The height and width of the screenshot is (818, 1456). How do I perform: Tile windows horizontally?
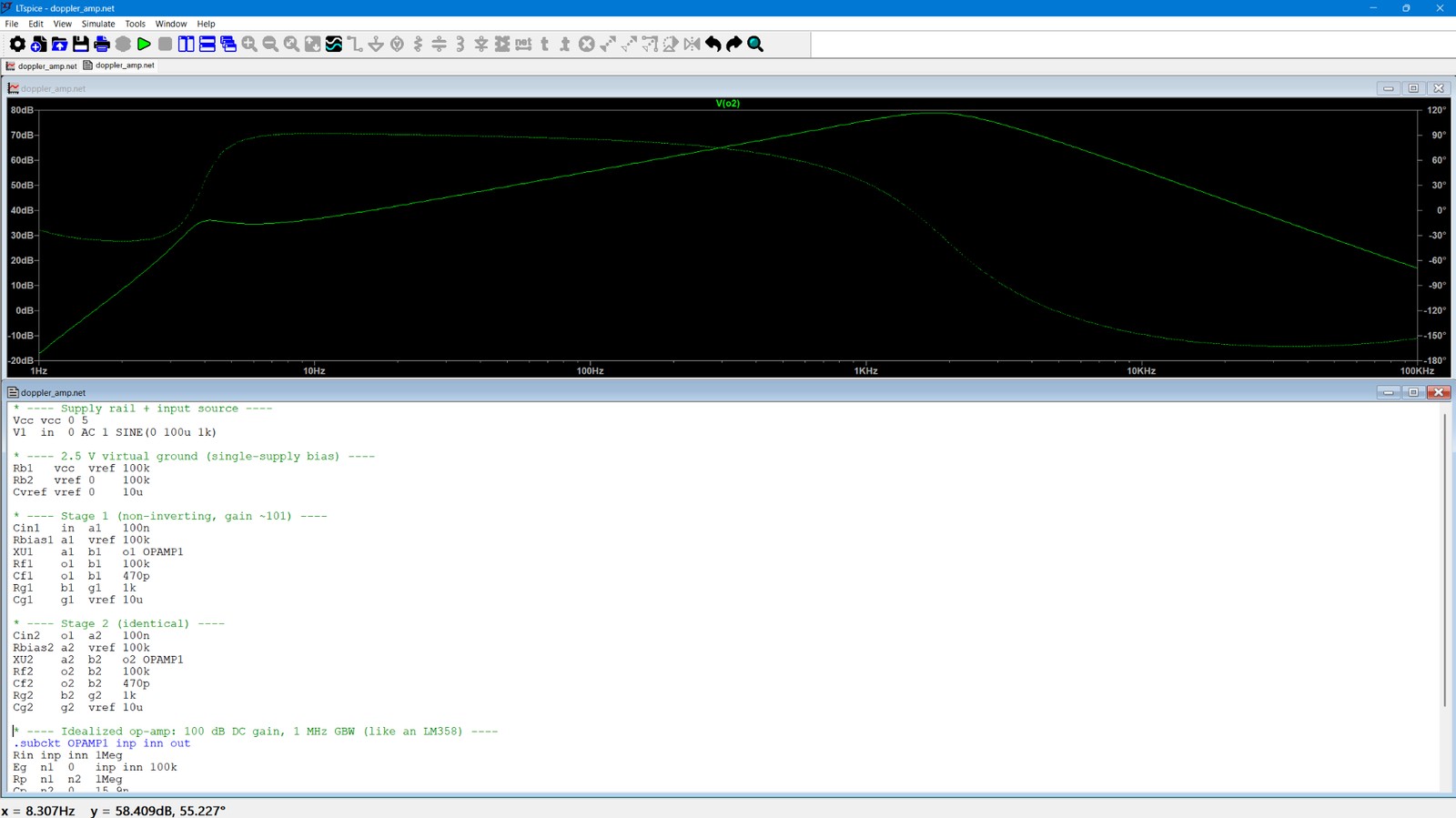pos(207,44)
